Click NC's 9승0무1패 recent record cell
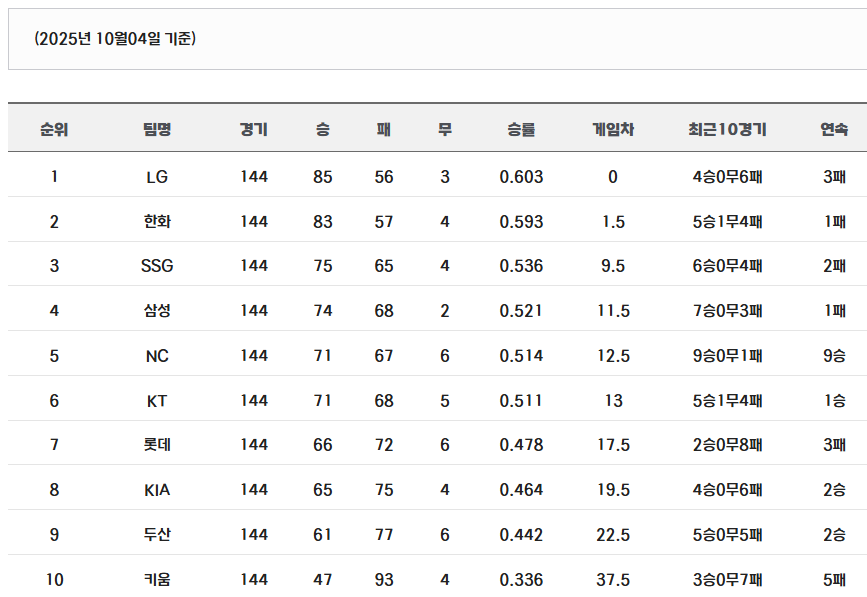The height and width of the screenshot is (597, 867). (727, 355)
